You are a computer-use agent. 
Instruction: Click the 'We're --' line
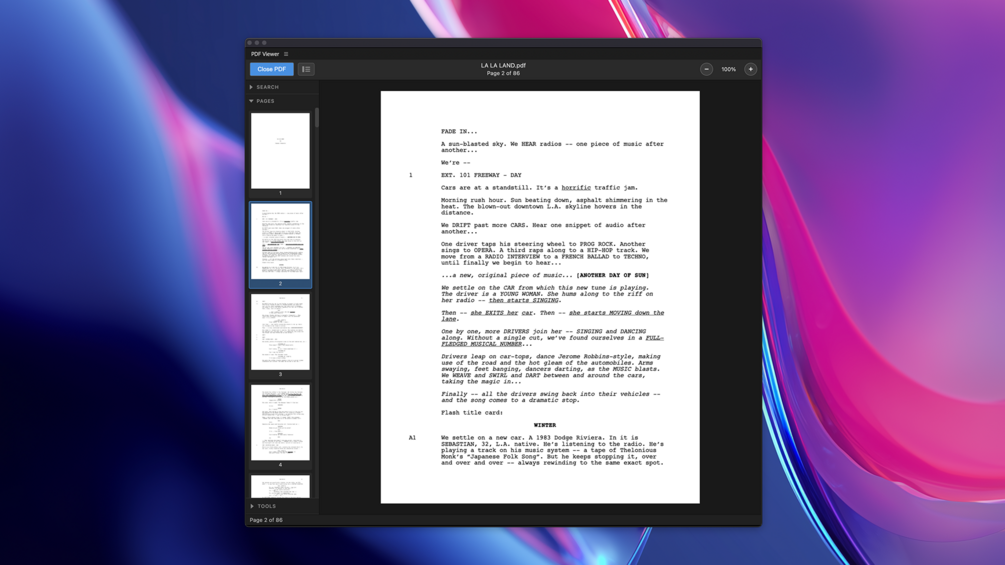click(456, 163)
